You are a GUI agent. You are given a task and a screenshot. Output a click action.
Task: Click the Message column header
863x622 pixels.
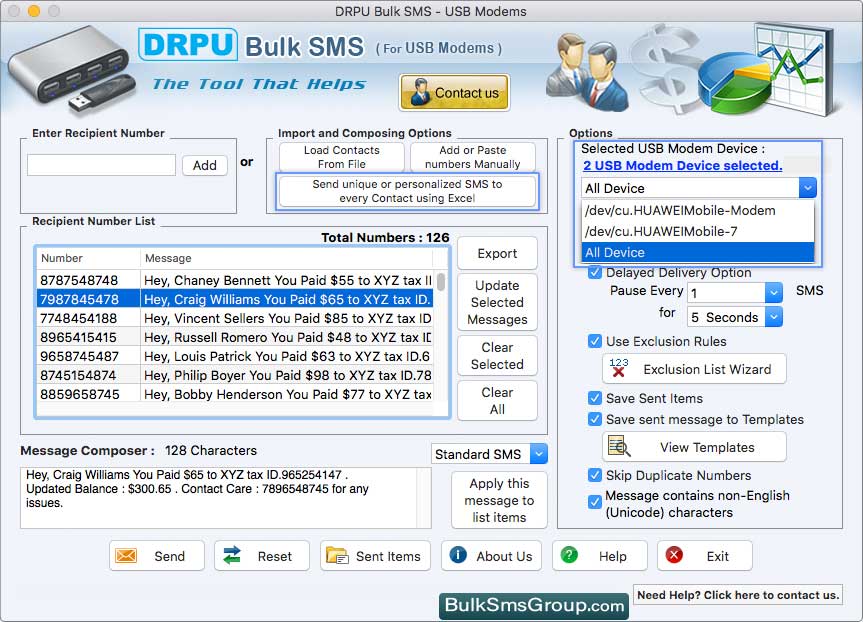click(287, 258)
